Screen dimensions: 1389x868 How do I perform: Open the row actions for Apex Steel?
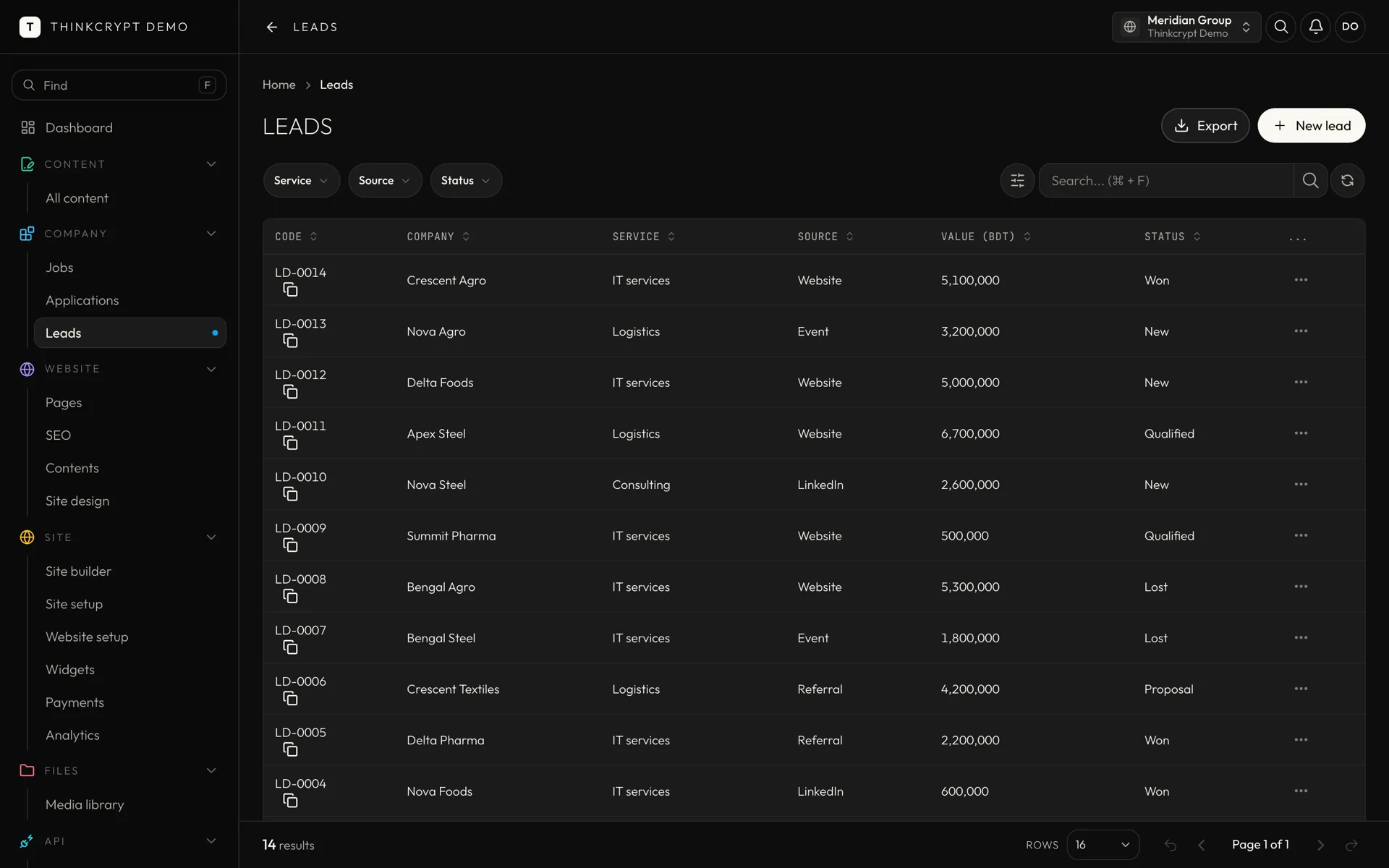1301,433
